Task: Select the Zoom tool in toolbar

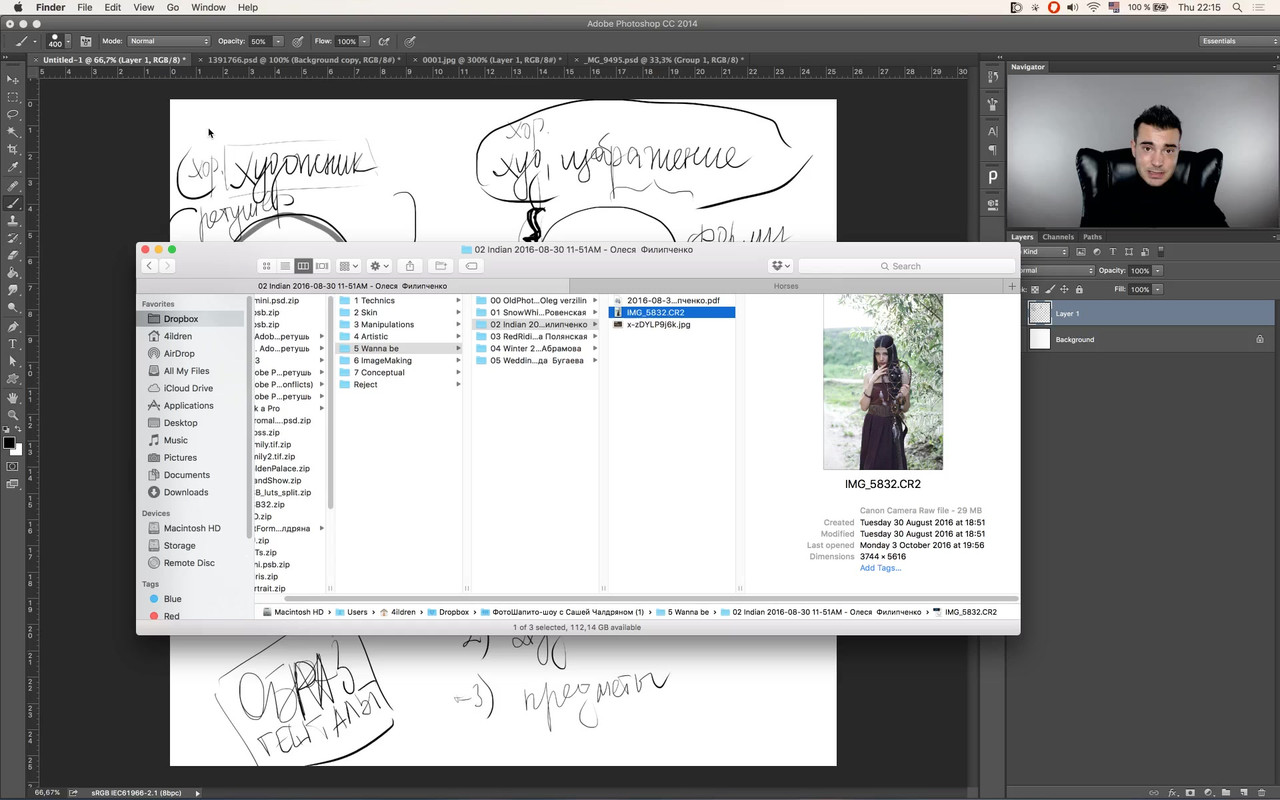Action: 13,414
